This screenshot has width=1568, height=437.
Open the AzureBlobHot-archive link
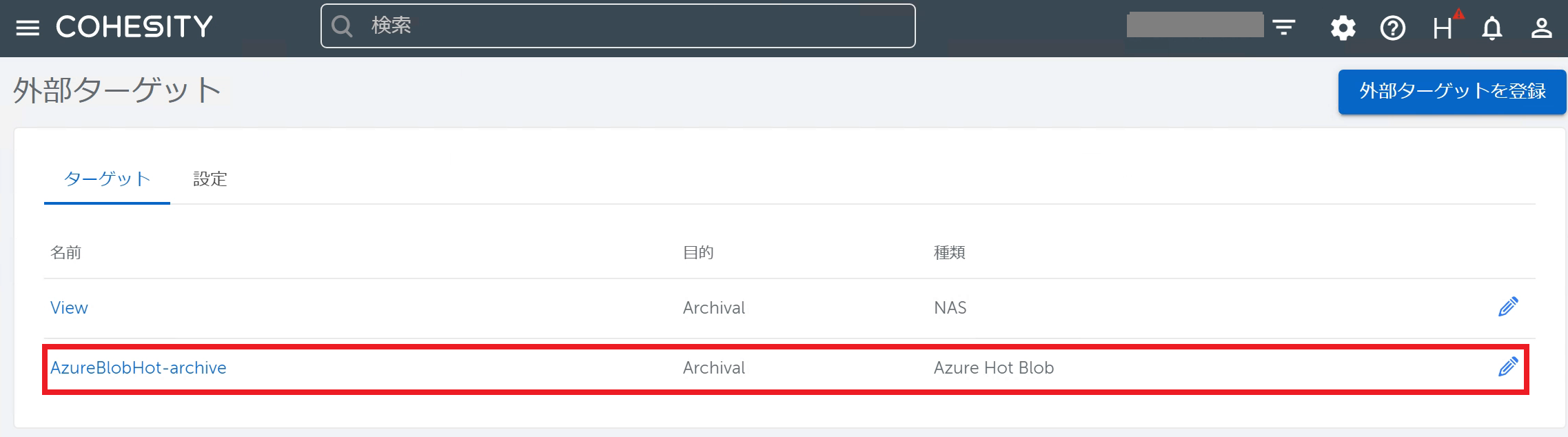[139, 368]
